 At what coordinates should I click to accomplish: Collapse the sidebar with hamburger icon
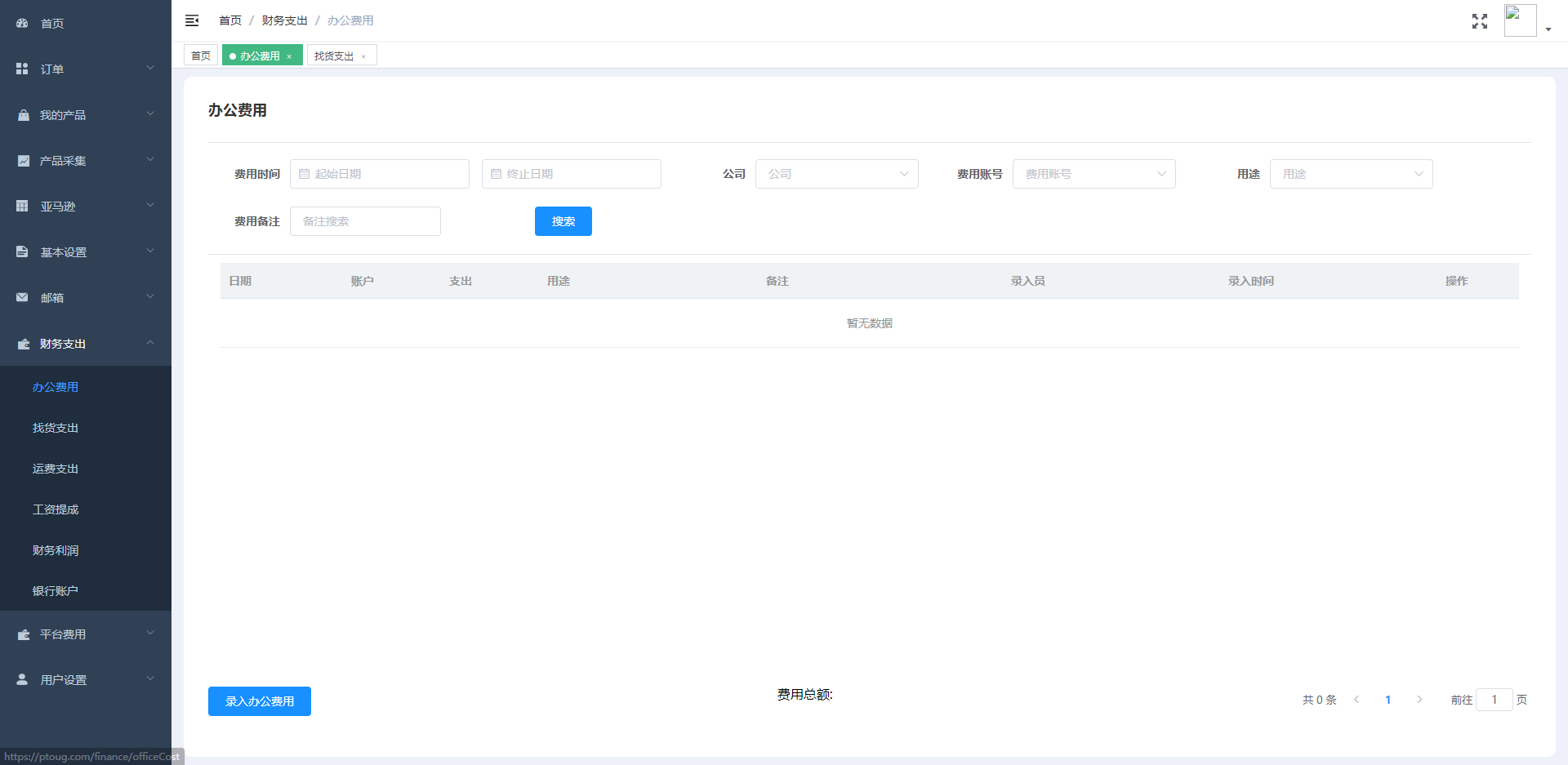click(x=192, y=20)
